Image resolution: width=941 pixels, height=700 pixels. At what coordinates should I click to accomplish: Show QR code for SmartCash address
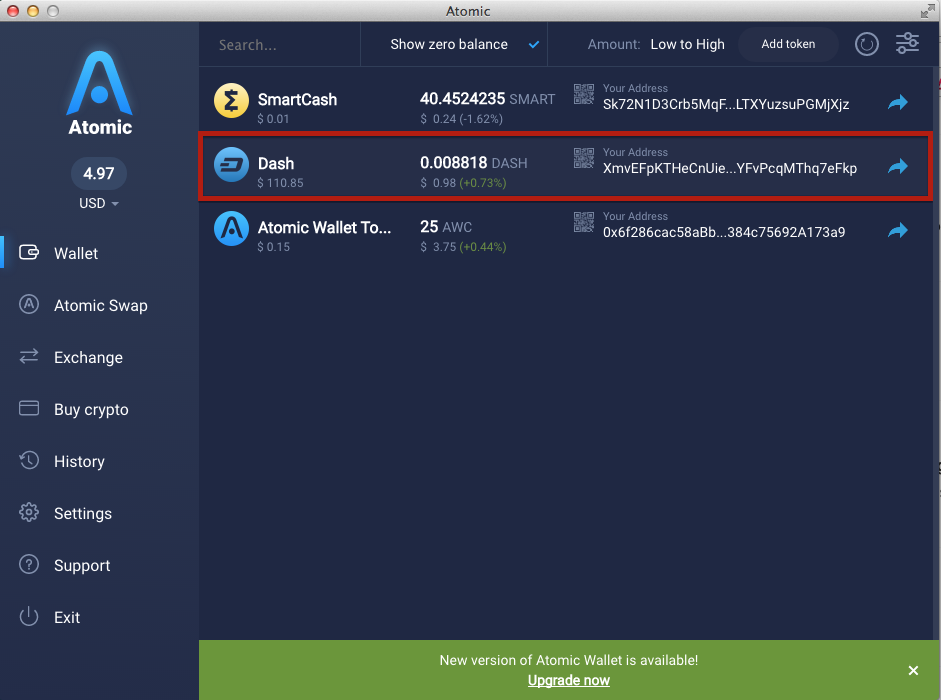583,94
